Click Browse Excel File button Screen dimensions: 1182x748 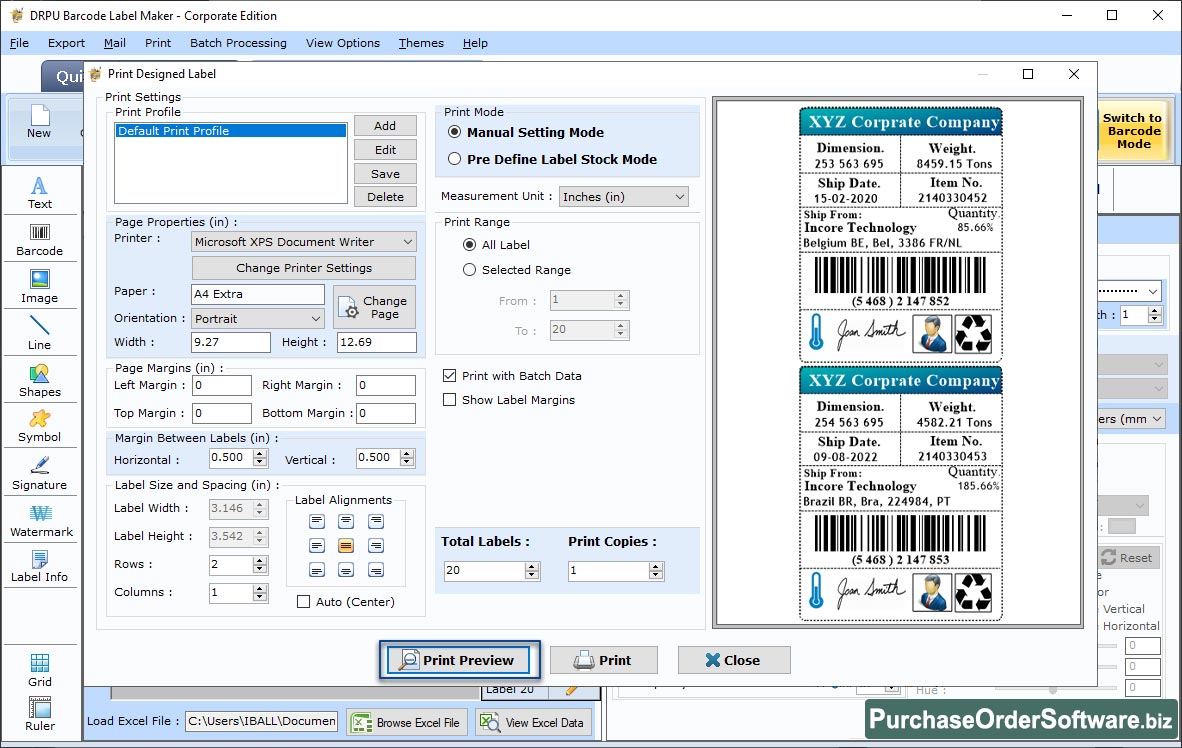point(407,722)
